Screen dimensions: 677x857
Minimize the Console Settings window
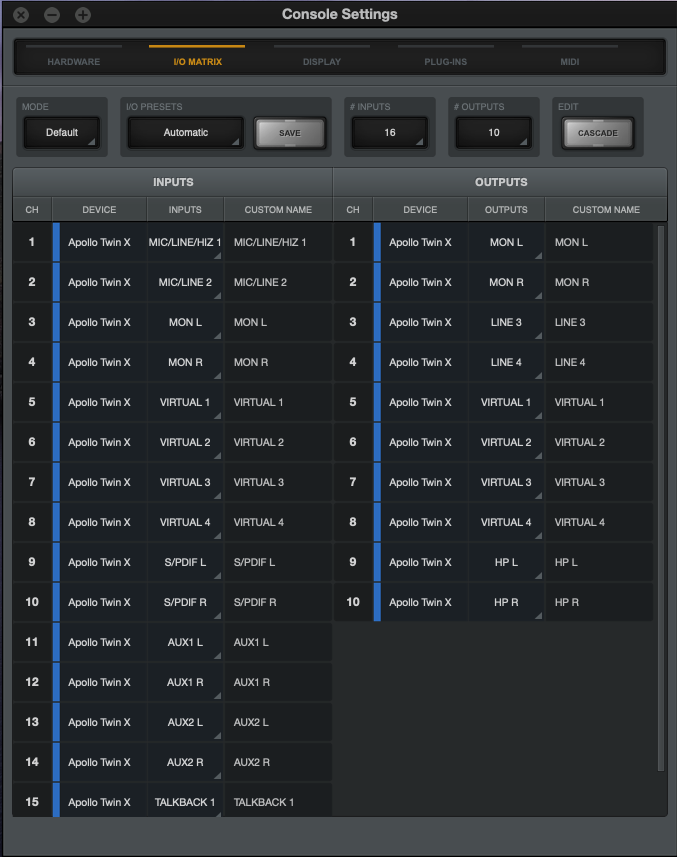click(x=52, y=15)
